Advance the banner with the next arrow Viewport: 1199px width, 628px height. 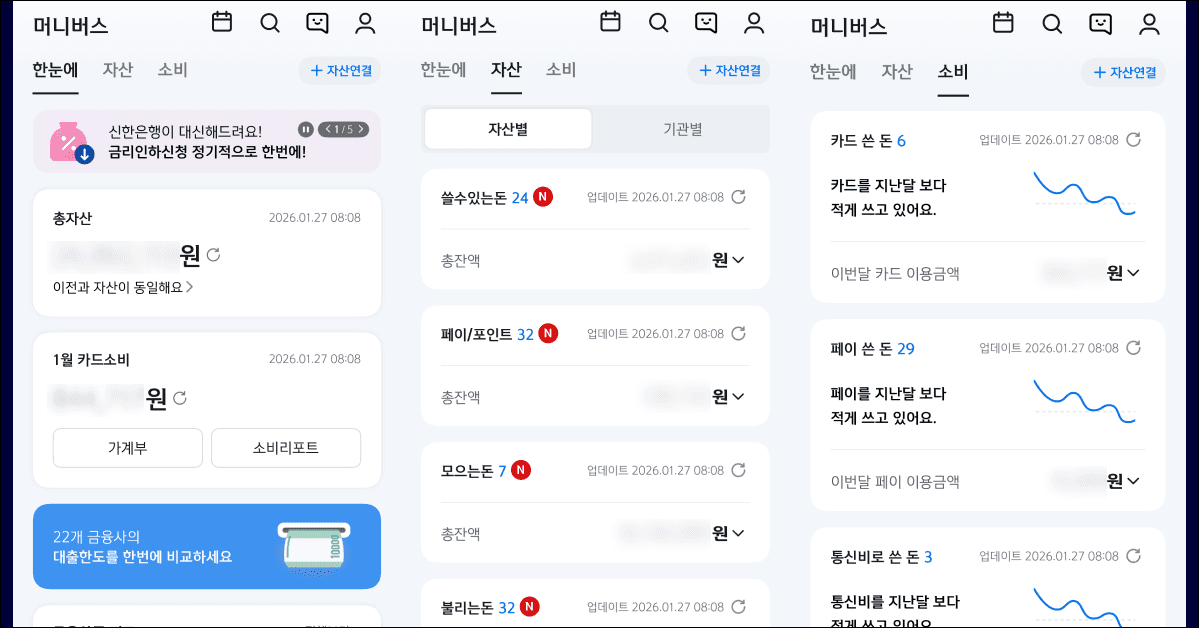361,129
